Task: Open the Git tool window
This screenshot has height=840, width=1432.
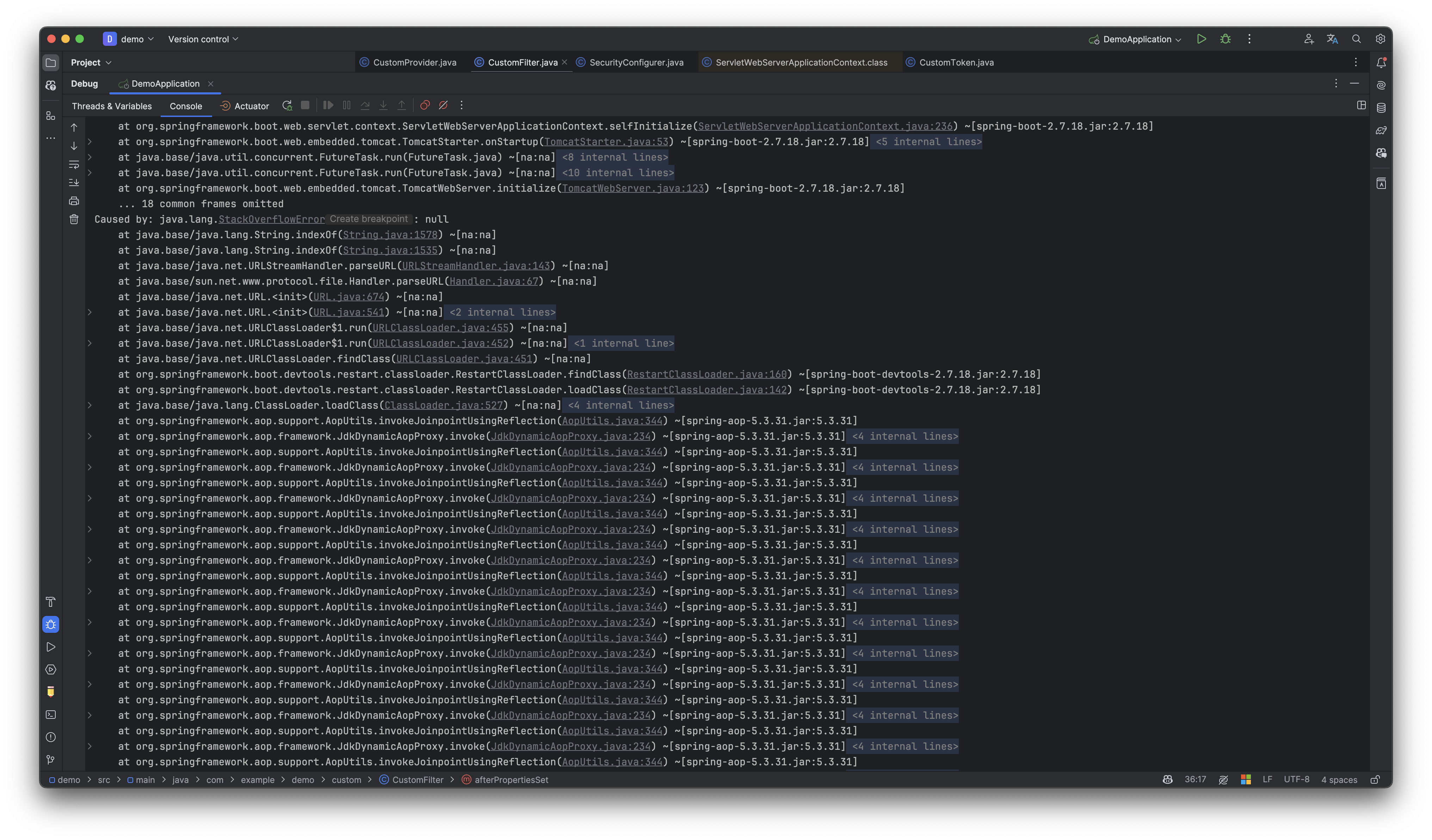Action: [x=51, y=760]
